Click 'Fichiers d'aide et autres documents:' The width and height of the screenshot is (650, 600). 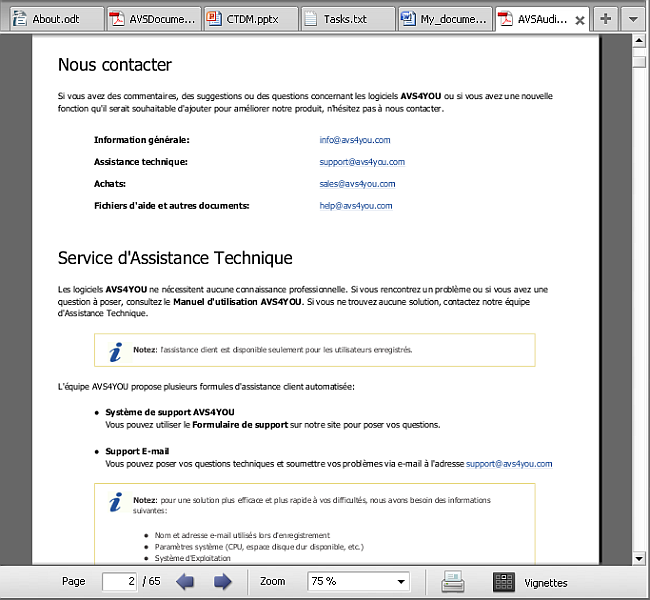[x=172, y=206]
